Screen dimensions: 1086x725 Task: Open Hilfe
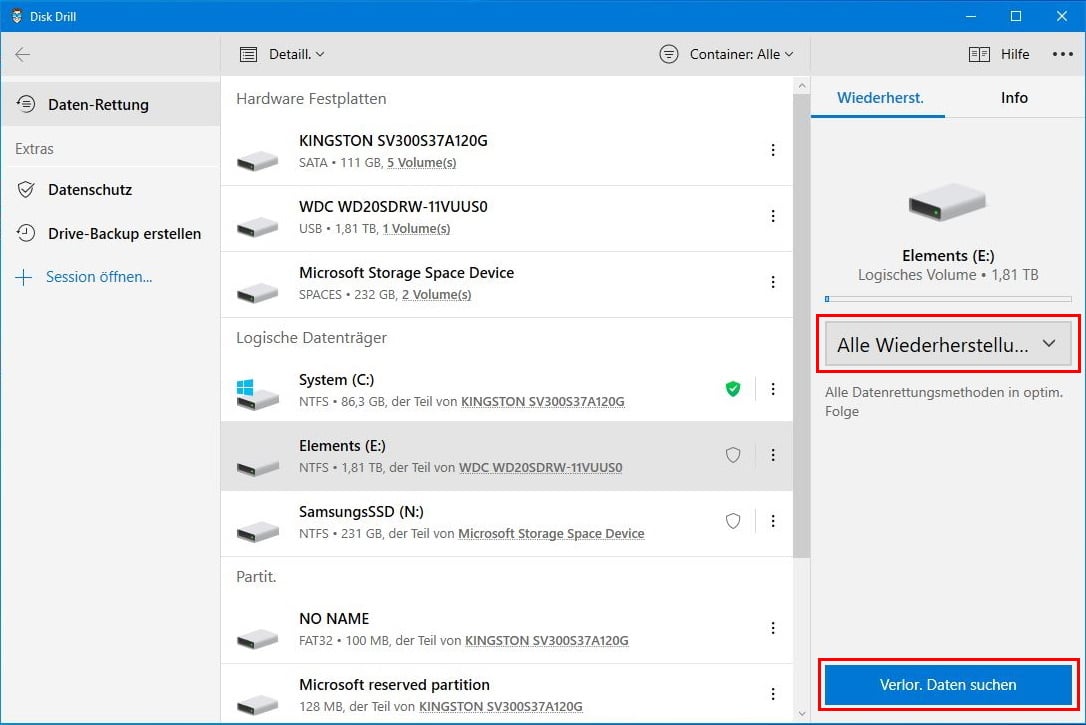(x=1015, y=54)
